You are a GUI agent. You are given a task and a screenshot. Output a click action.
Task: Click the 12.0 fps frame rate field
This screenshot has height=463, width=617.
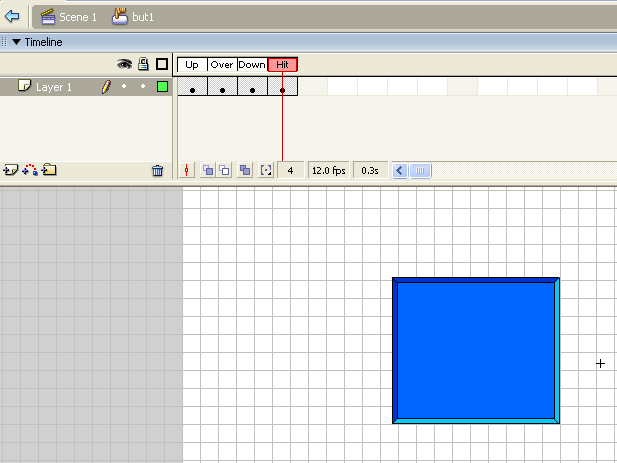click(x=329, y=170)
